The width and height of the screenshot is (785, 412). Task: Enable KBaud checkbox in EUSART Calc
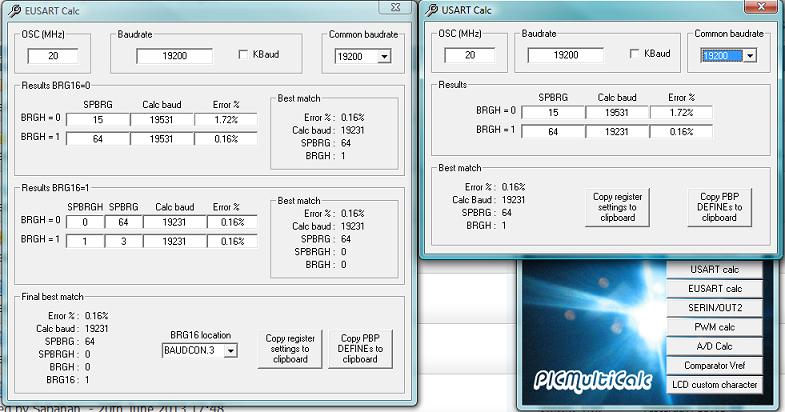pos(245,54)
